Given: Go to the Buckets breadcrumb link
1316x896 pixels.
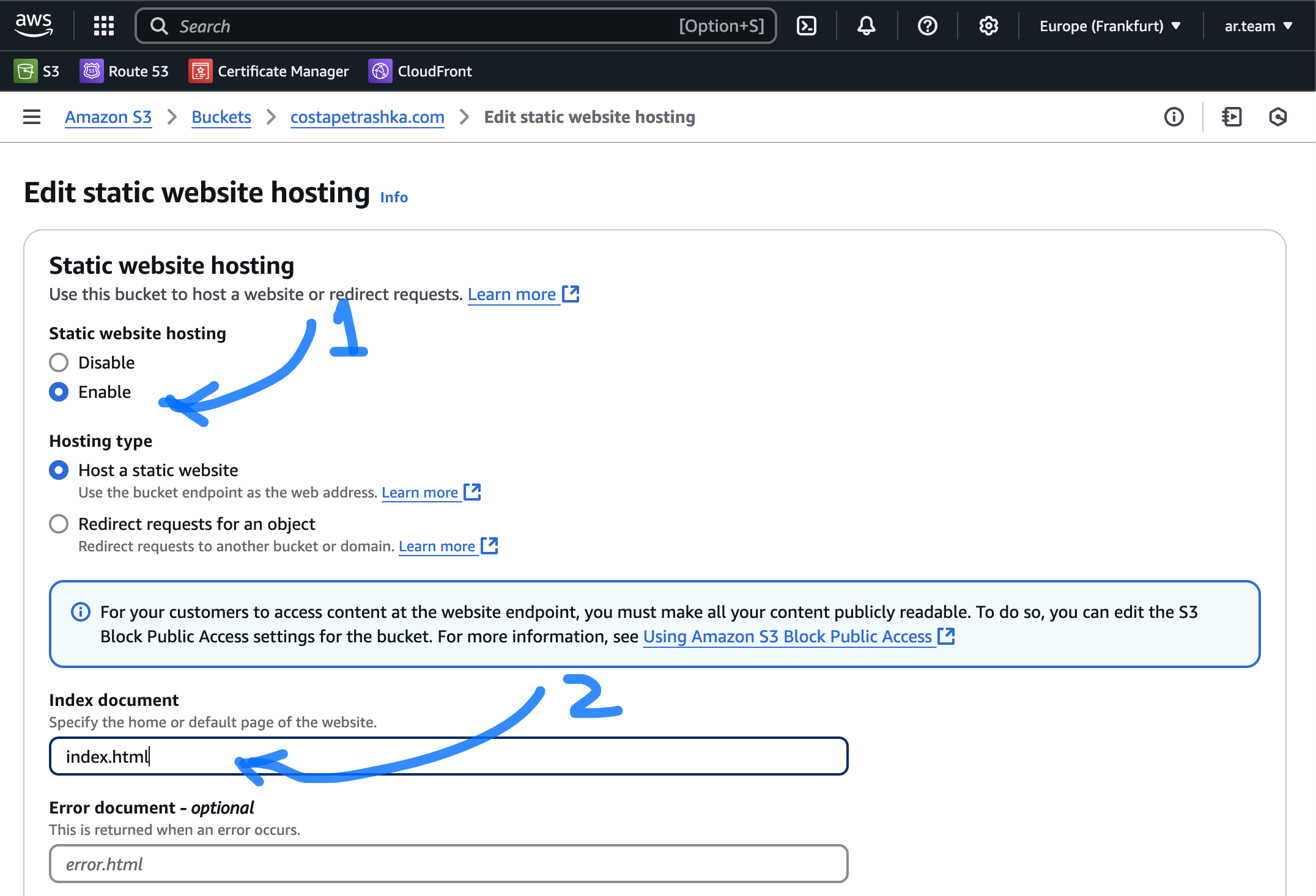Looking at the screenshot, I should 221,117.
